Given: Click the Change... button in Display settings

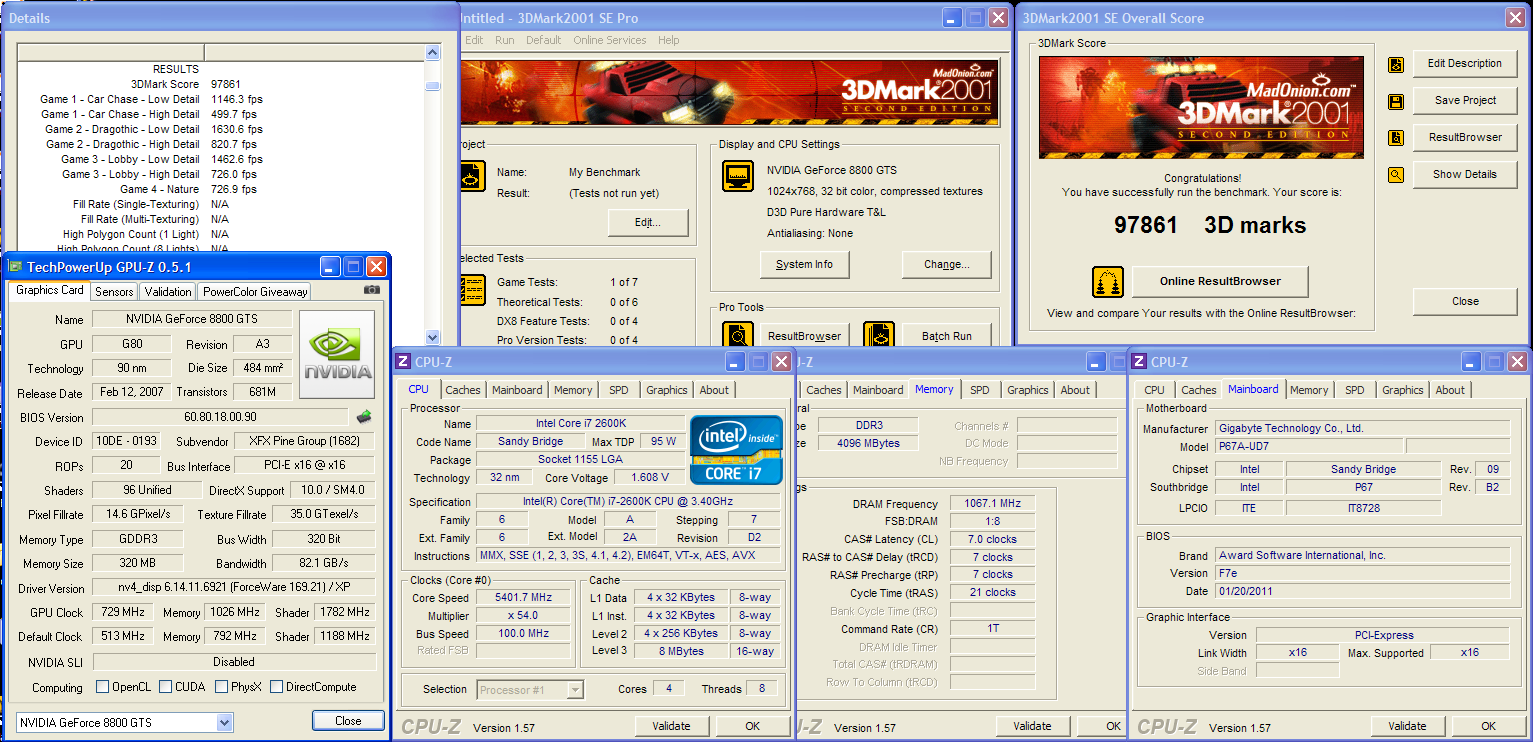Looking at the screenshot, I should (x=947, y=264).
